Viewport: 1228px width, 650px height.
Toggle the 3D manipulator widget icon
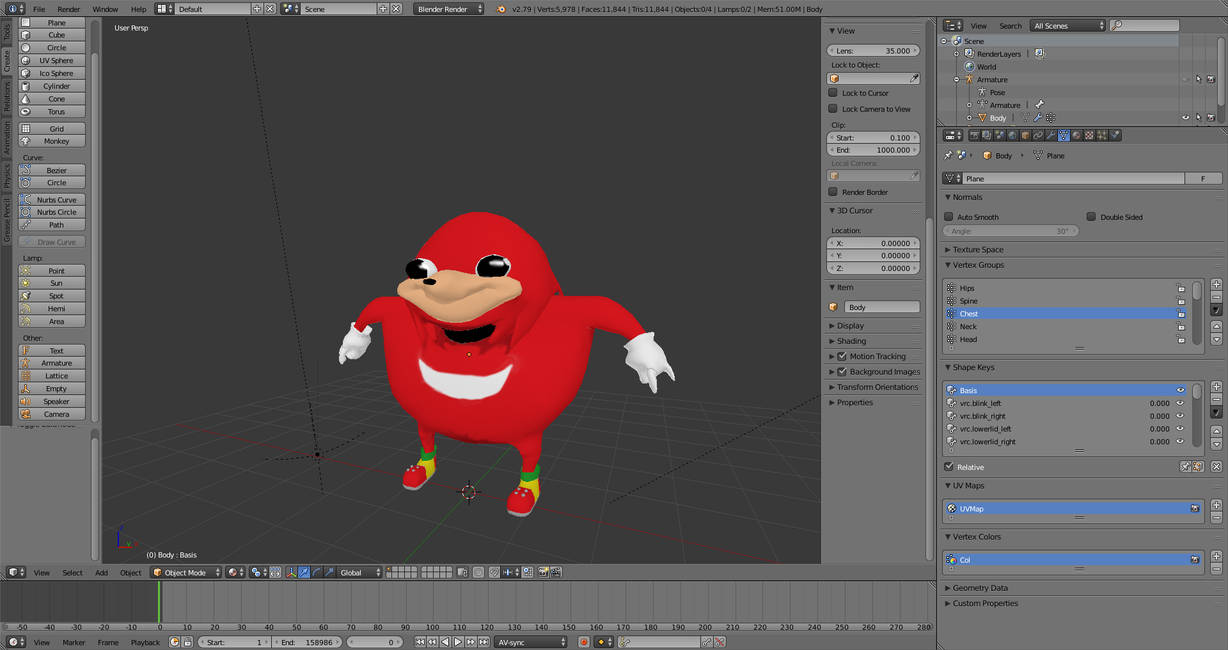[x=290, y=573]
